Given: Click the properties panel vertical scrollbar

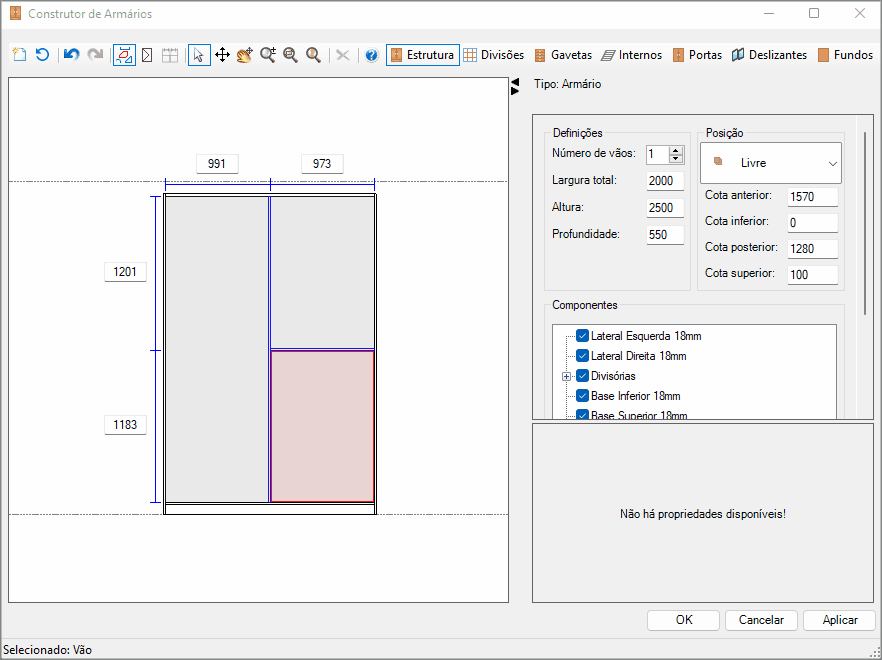Looking at the screenshot, I should point(865,225).
